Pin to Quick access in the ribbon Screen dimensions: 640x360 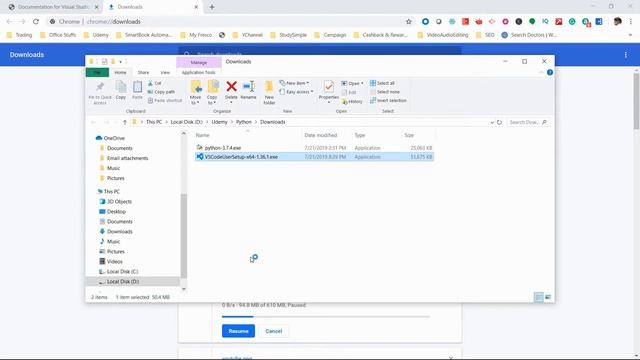[100, 93]
